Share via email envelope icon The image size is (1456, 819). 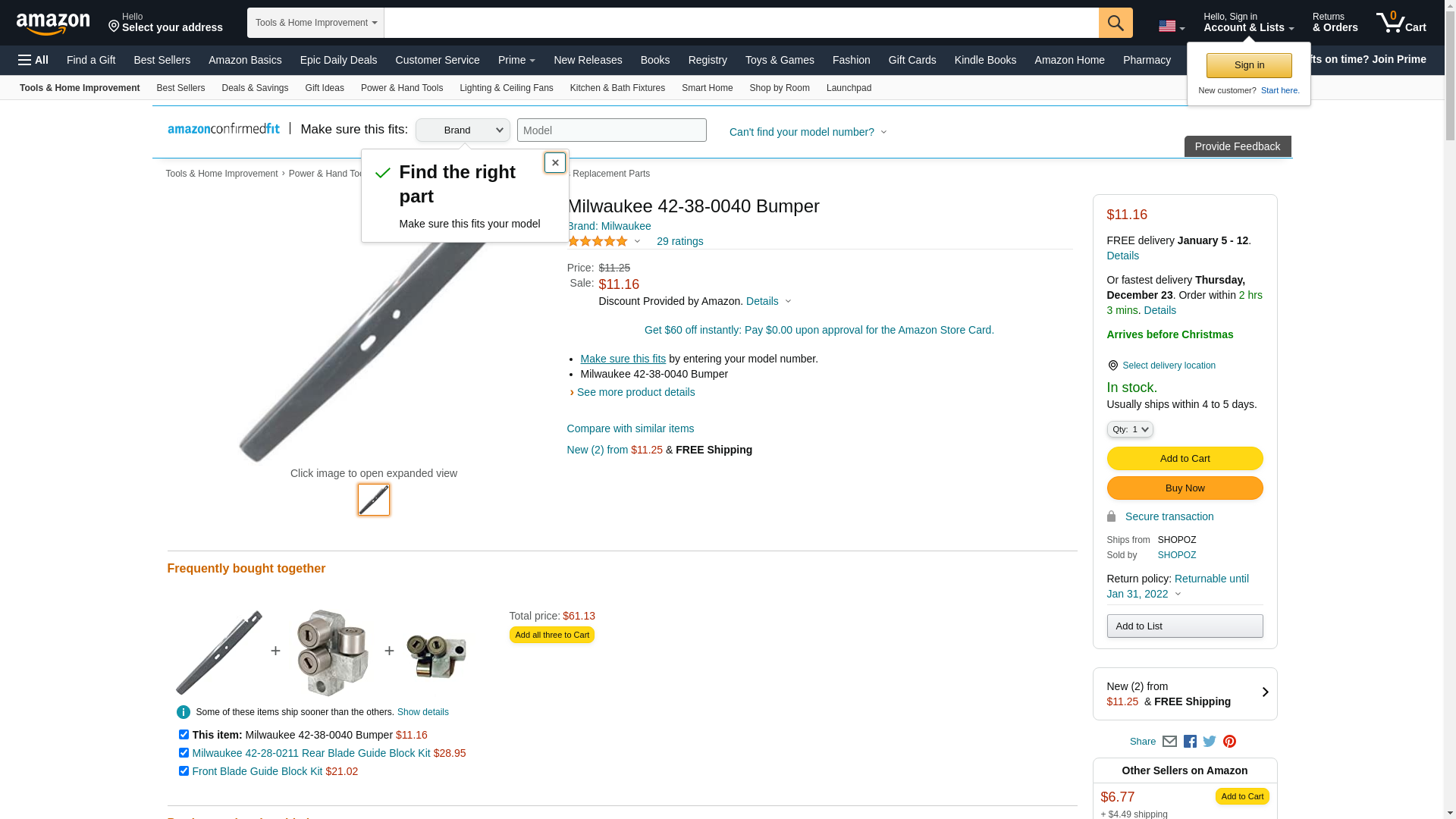[1169, 742]
